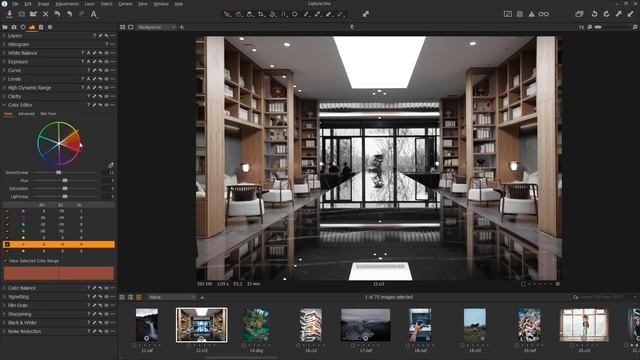Image resolution: width=640 pixels, height=360 pixels.
Task: Switch viewer to multi-view grid icon
Action: 122,27
